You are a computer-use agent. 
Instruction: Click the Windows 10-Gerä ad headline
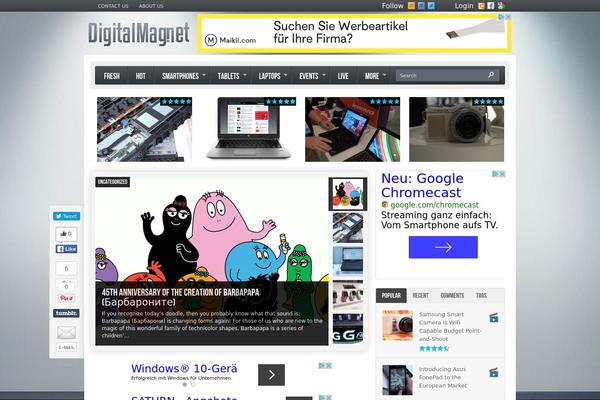click(184, 369)
